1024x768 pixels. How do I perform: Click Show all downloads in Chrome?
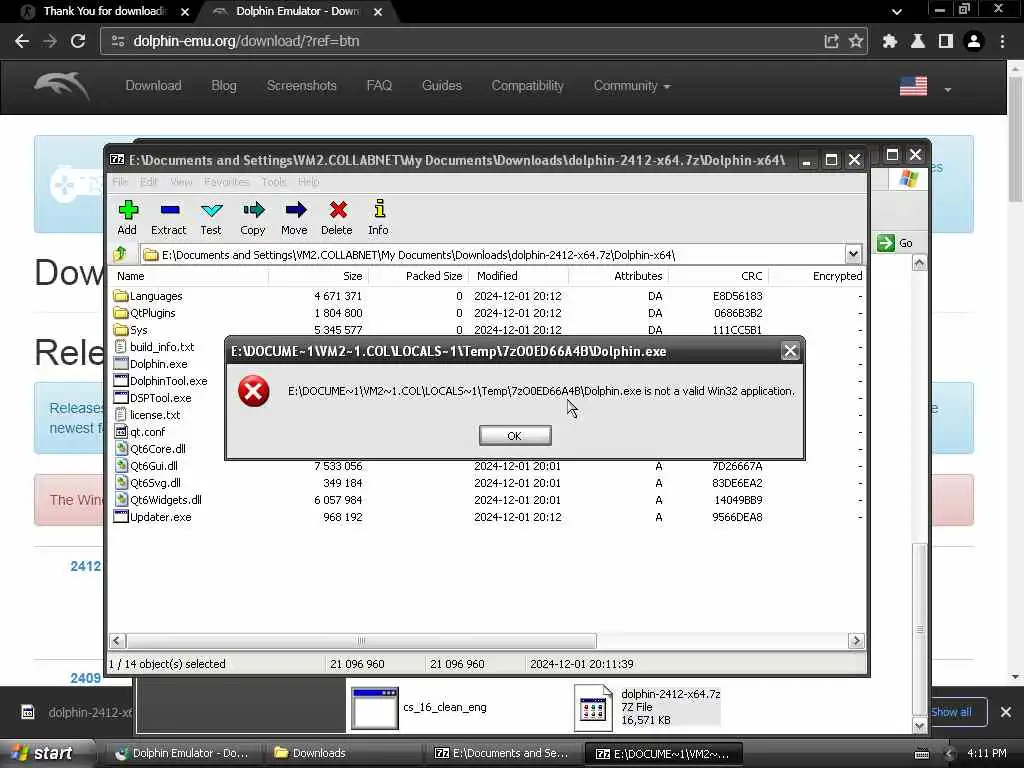click(x=952, y=712)
